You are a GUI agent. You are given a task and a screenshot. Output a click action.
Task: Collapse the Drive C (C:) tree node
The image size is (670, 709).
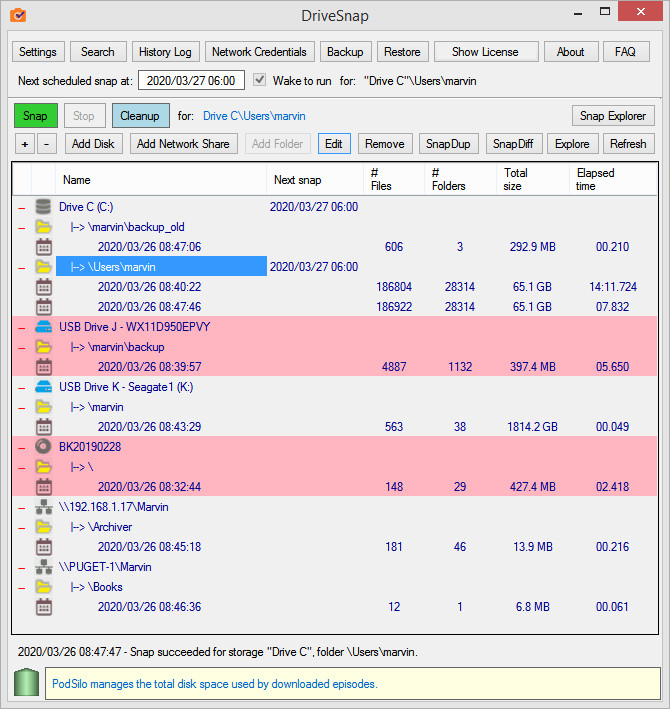[x=22, y=208]
